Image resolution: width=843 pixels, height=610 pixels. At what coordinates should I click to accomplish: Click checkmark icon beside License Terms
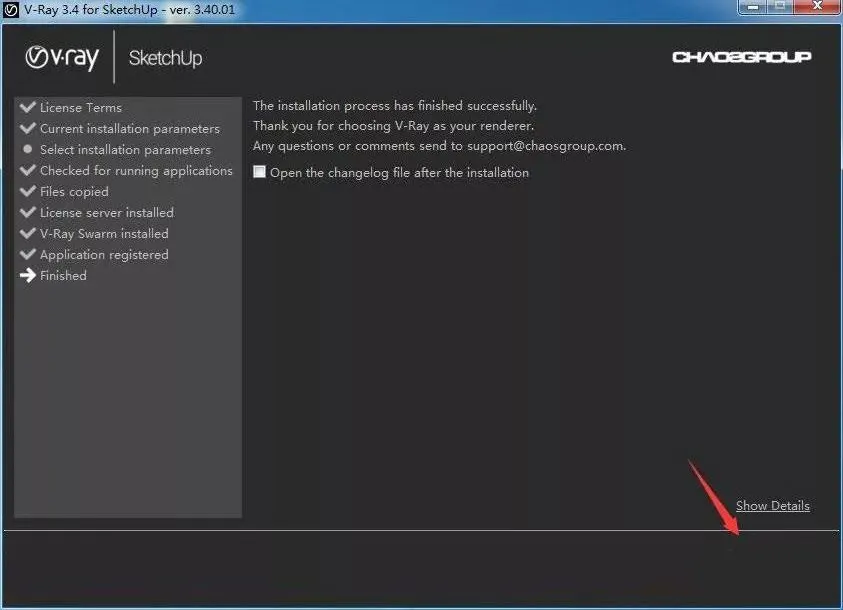click(x=27, y=107)
